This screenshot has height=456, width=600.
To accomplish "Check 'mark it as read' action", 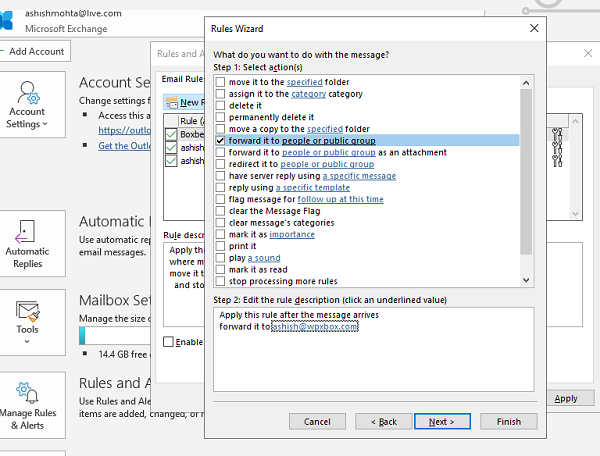I will 220,269.
